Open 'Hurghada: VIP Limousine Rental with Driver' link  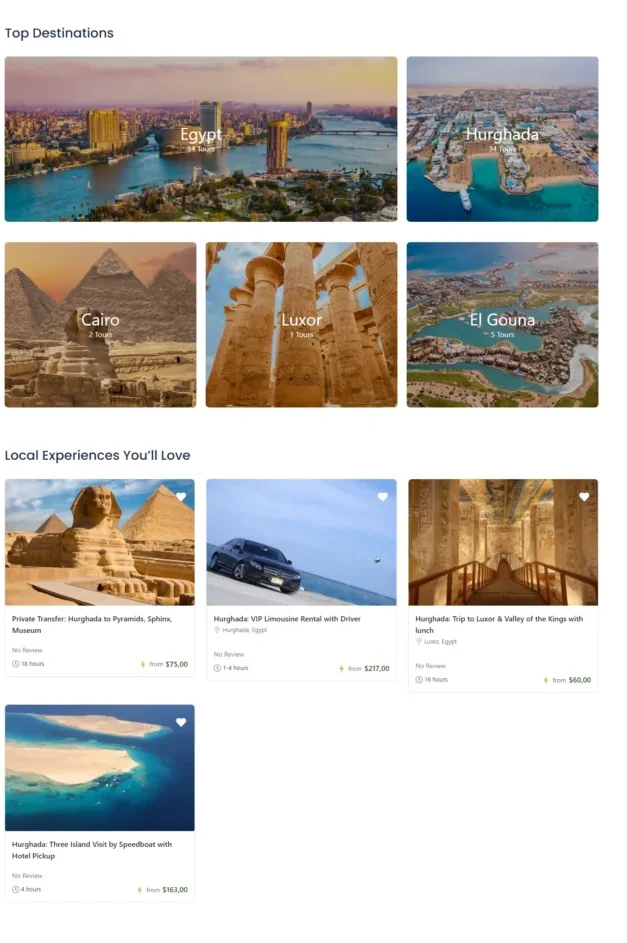click(x=287, y=618)
